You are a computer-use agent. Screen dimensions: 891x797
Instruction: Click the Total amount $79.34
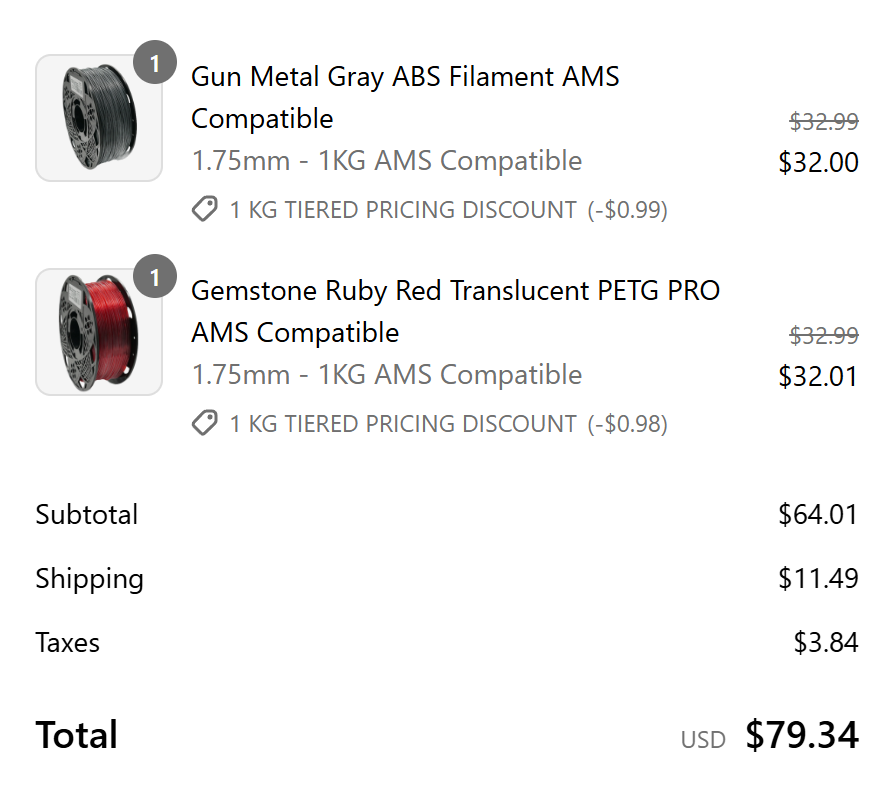tap(802, 735)
